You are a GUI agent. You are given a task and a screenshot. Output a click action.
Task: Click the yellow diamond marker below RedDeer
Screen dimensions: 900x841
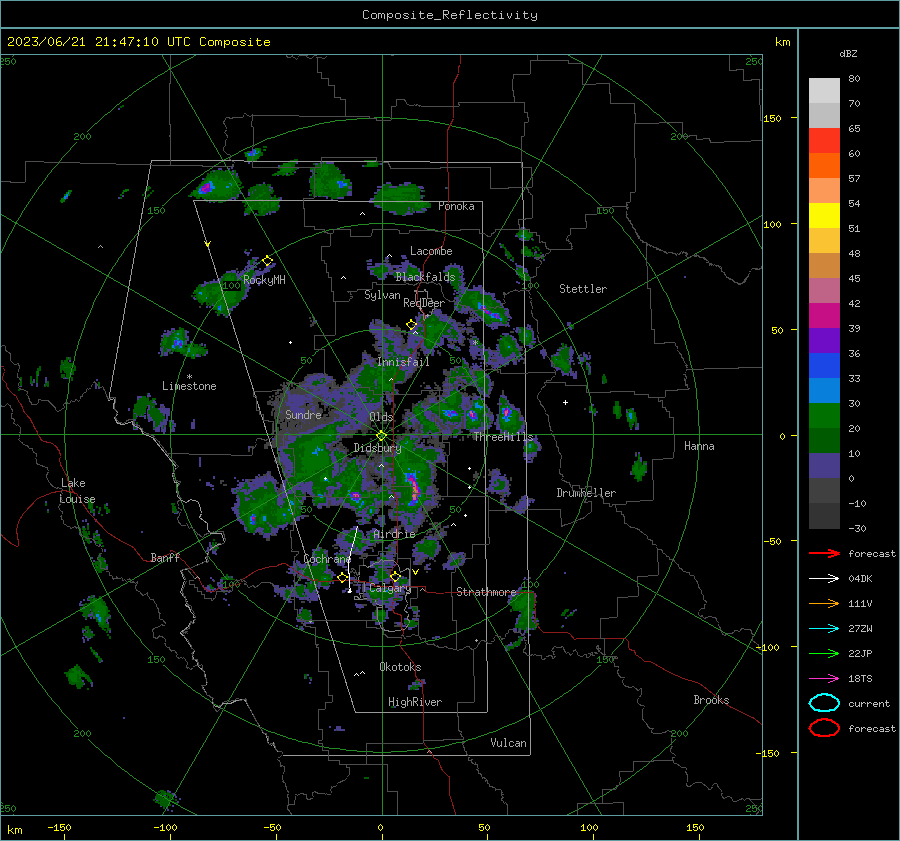tap(412, 325)
